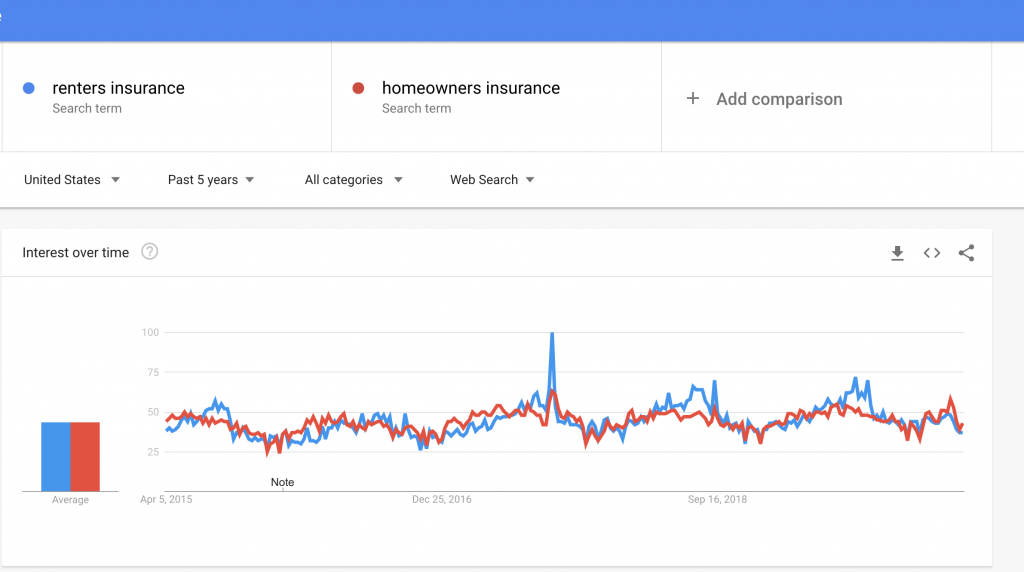Click the blue Average bar

[56, 456]
